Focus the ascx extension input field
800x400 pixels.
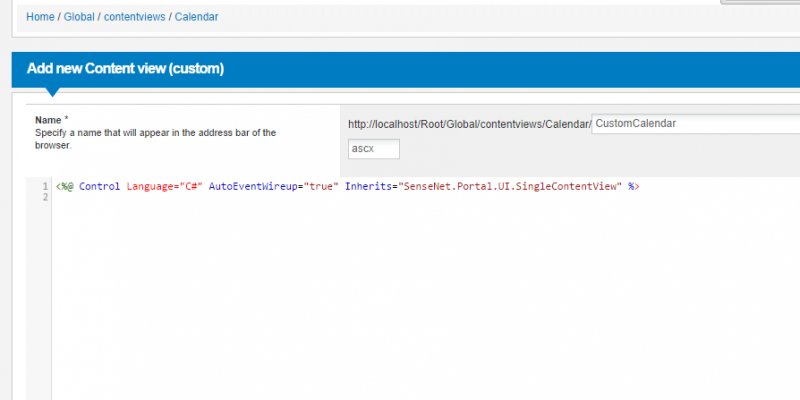[x=374, y=149]
